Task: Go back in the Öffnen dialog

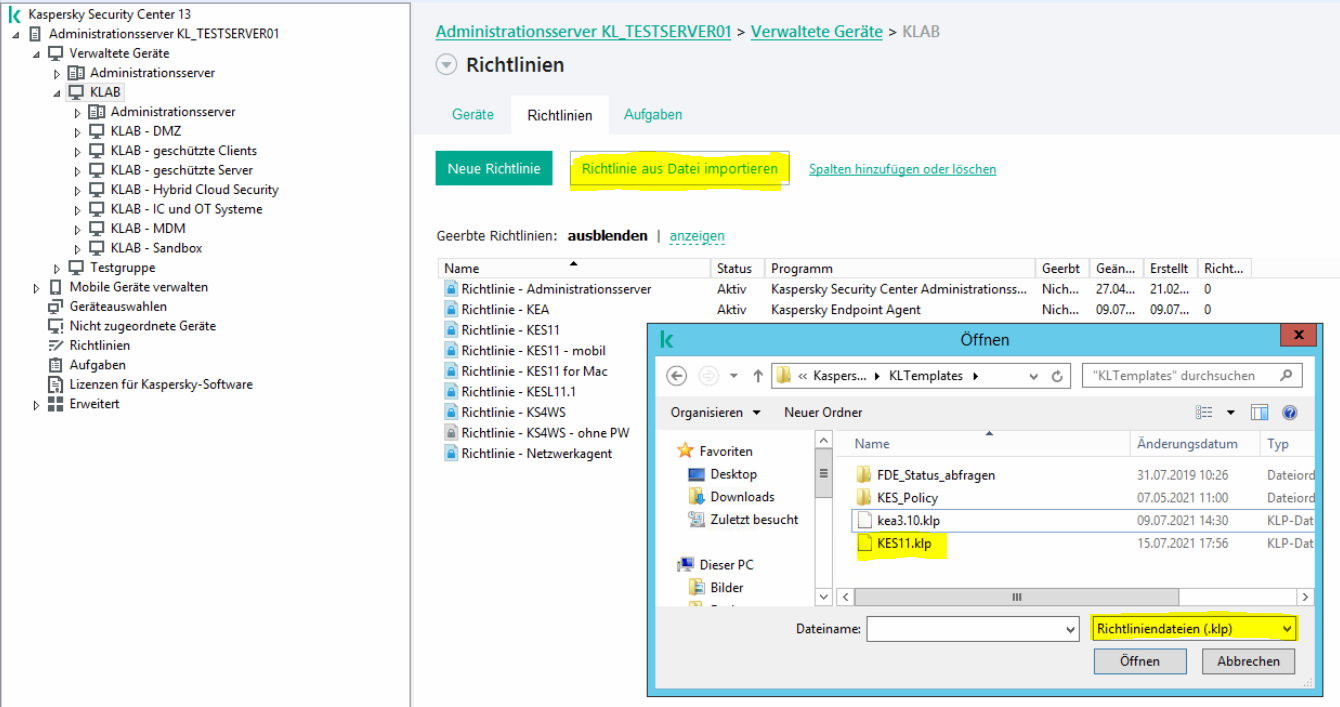Action: (x=677, y=376)
